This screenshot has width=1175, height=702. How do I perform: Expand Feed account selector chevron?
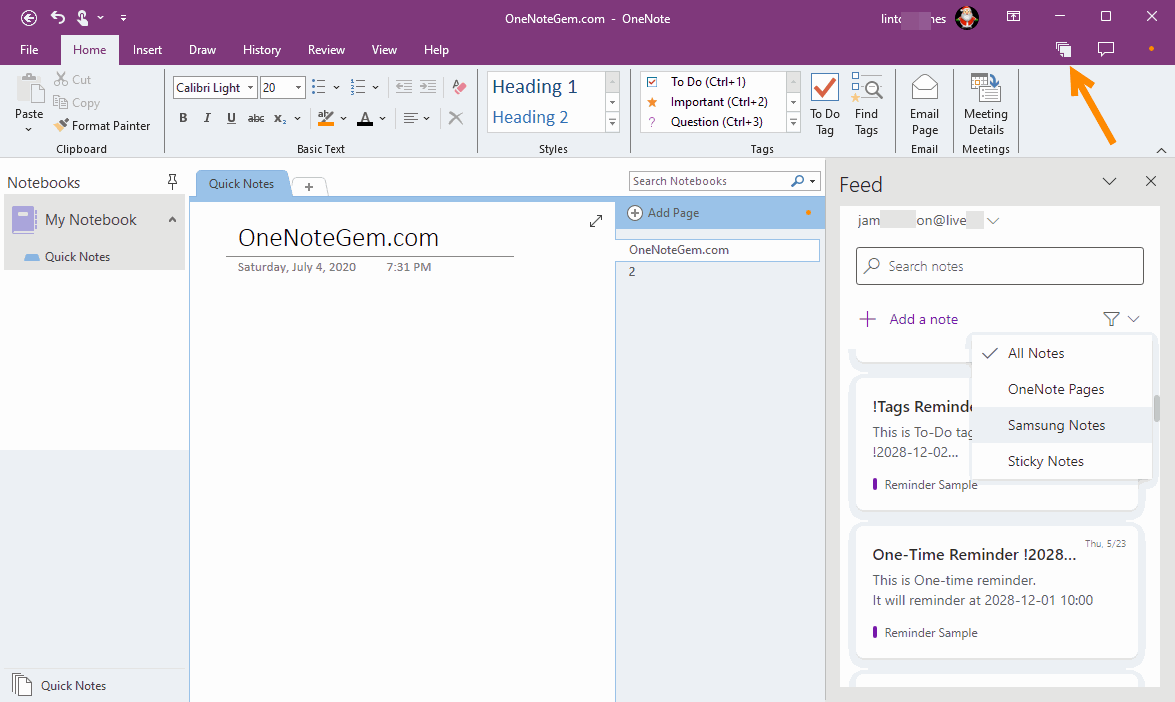993,220
